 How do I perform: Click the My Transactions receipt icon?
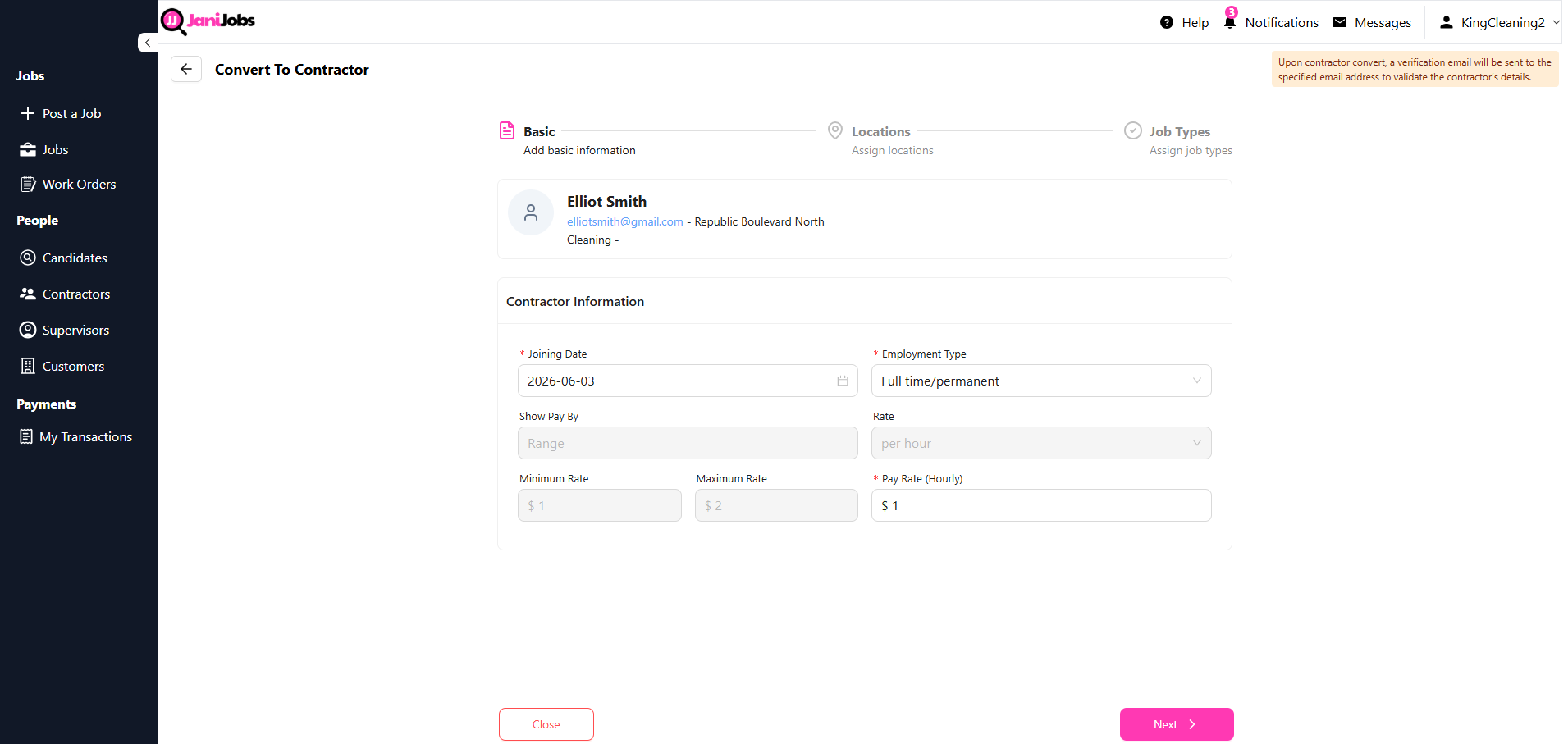coord(26,436)
